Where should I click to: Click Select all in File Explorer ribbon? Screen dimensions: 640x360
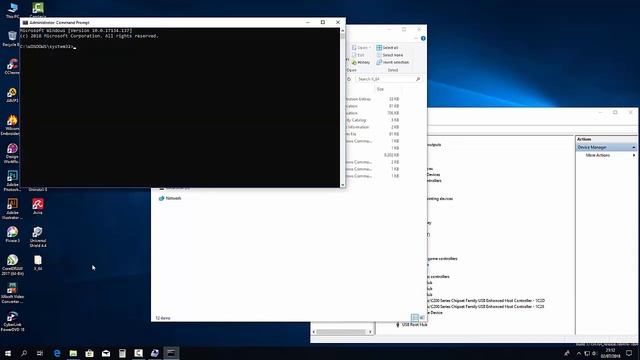click(387, 48)
